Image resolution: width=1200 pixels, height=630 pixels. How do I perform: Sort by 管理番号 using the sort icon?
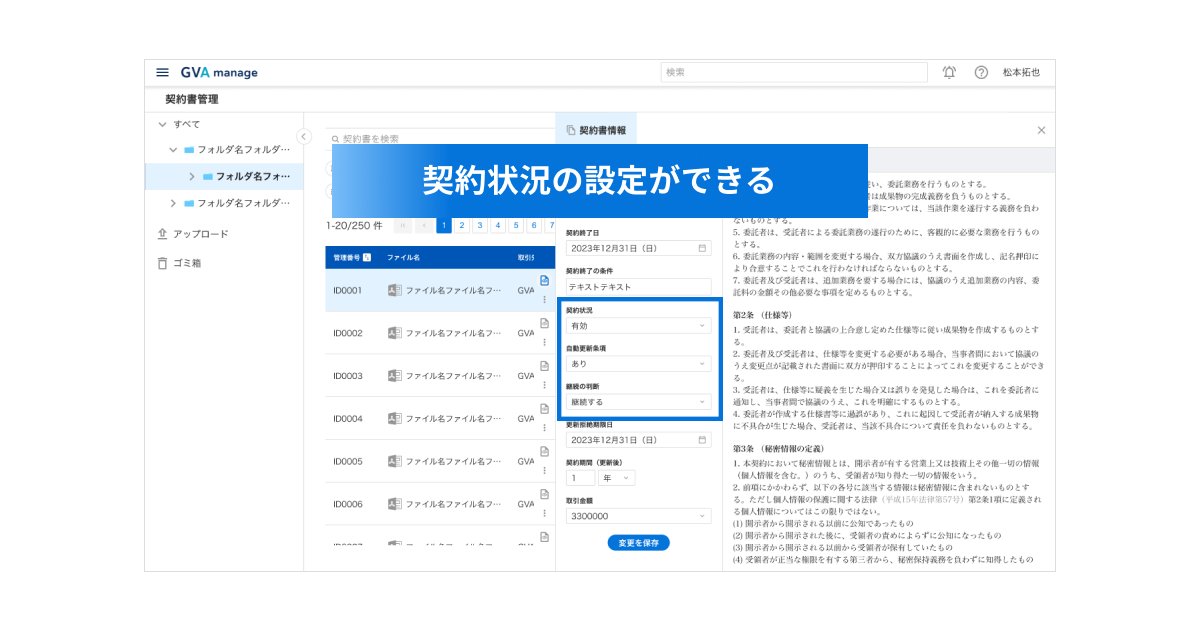tap(367, 257)
